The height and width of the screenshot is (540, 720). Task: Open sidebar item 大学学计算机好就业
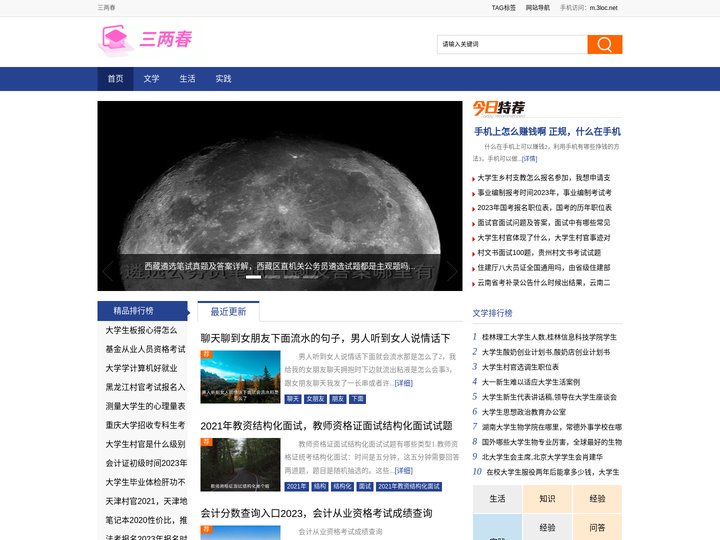[x=141, y=368]
